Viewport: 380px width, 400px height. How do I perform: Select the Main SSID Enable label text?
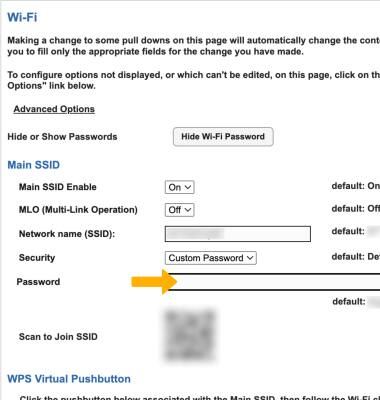point(58,187)
